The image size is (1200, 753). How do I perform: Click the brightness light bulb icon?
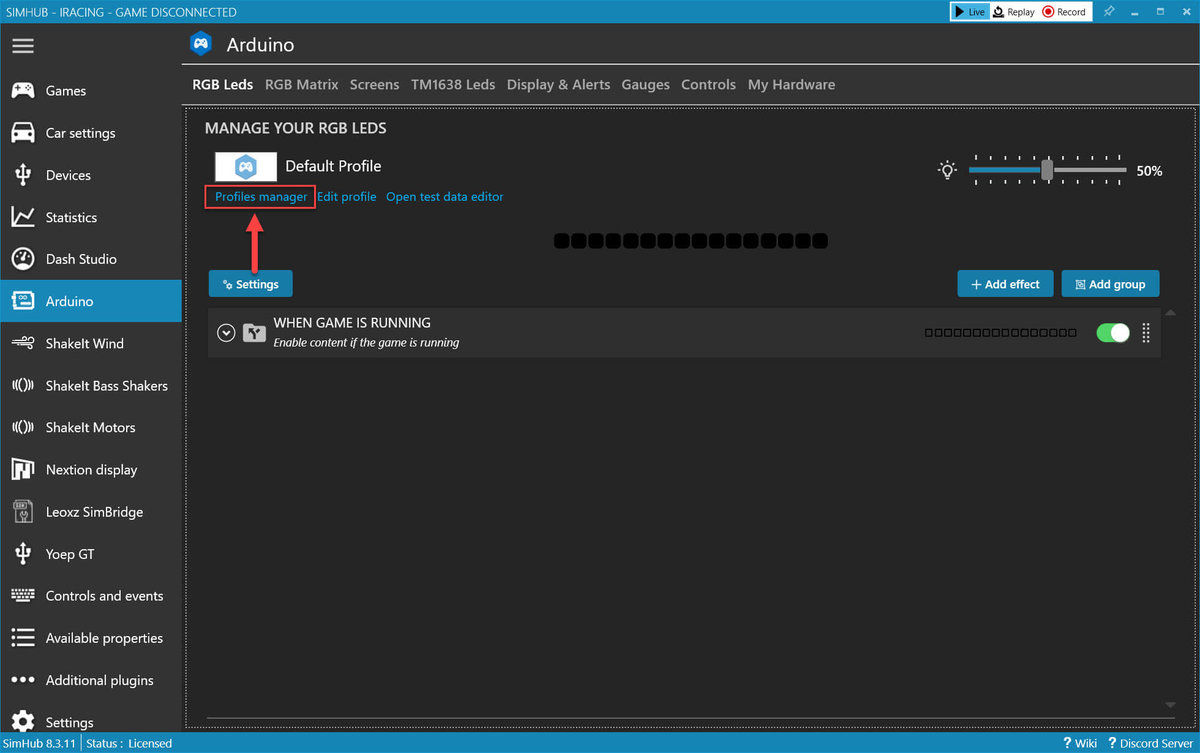(947, 170)
